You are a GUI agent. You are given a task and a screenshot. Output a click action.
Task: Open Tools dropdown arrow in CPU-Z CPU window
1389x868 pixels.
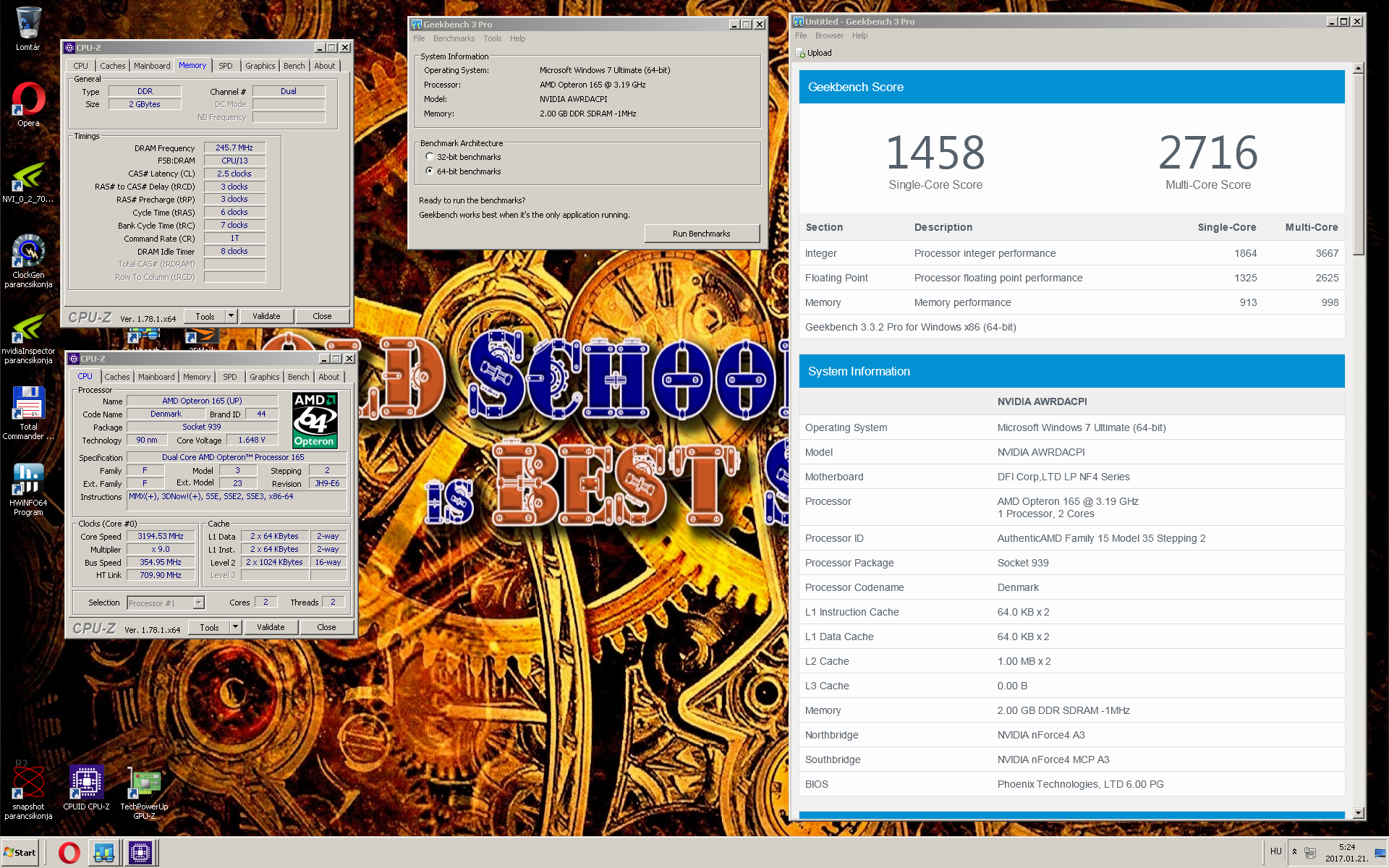[235, 627]
